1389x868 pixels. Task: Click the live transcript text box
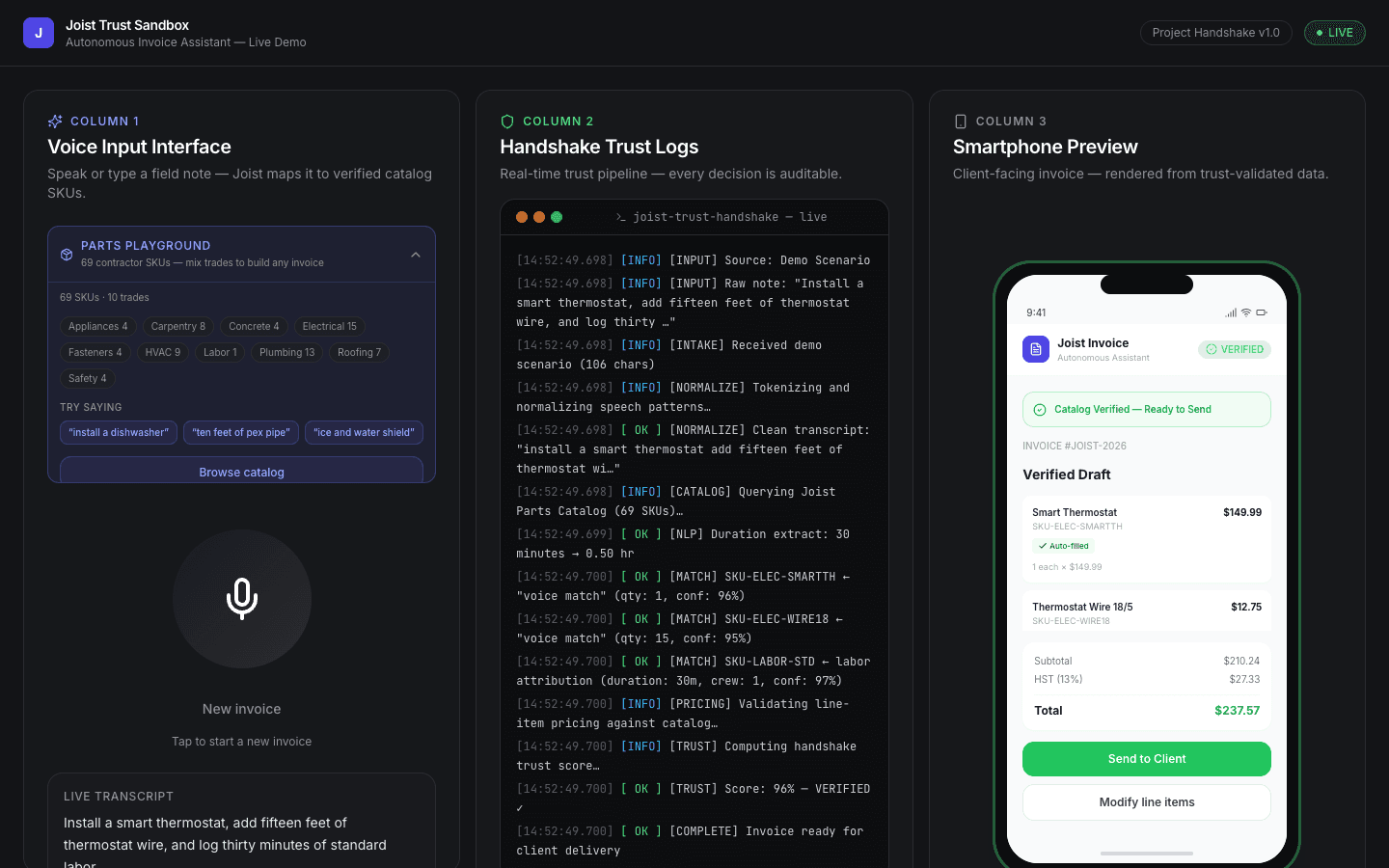242,821
